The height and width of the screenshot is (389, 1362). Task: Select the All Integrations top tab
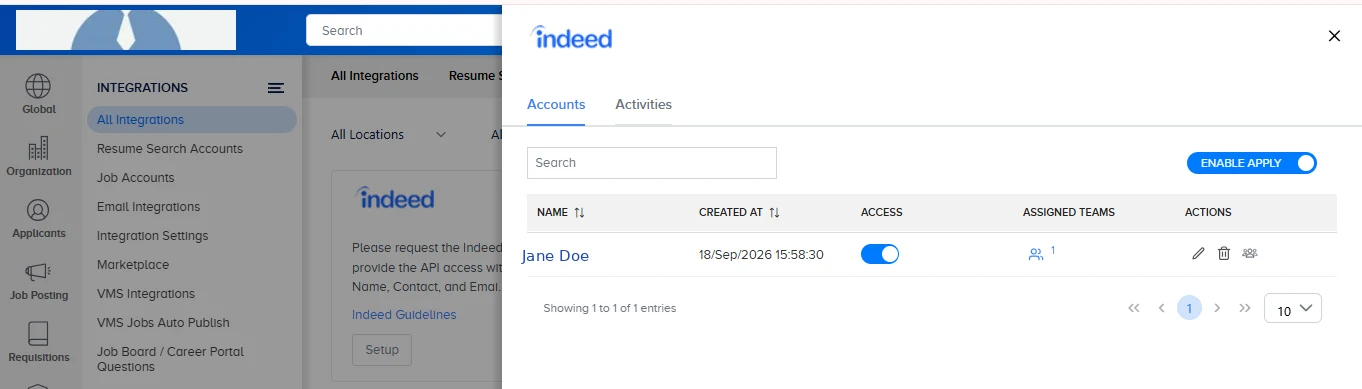[375, 75]
